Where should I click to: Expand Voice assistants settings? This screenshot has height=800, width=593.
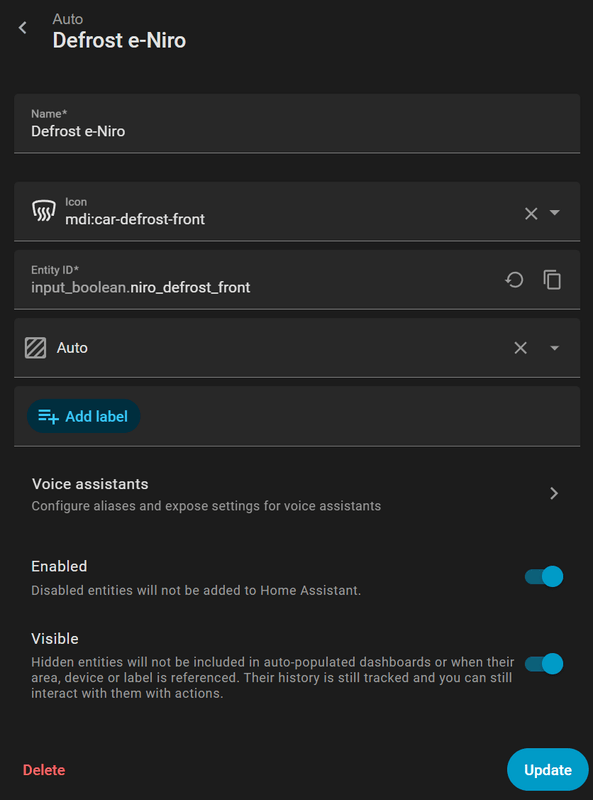(x=554, y=492)
